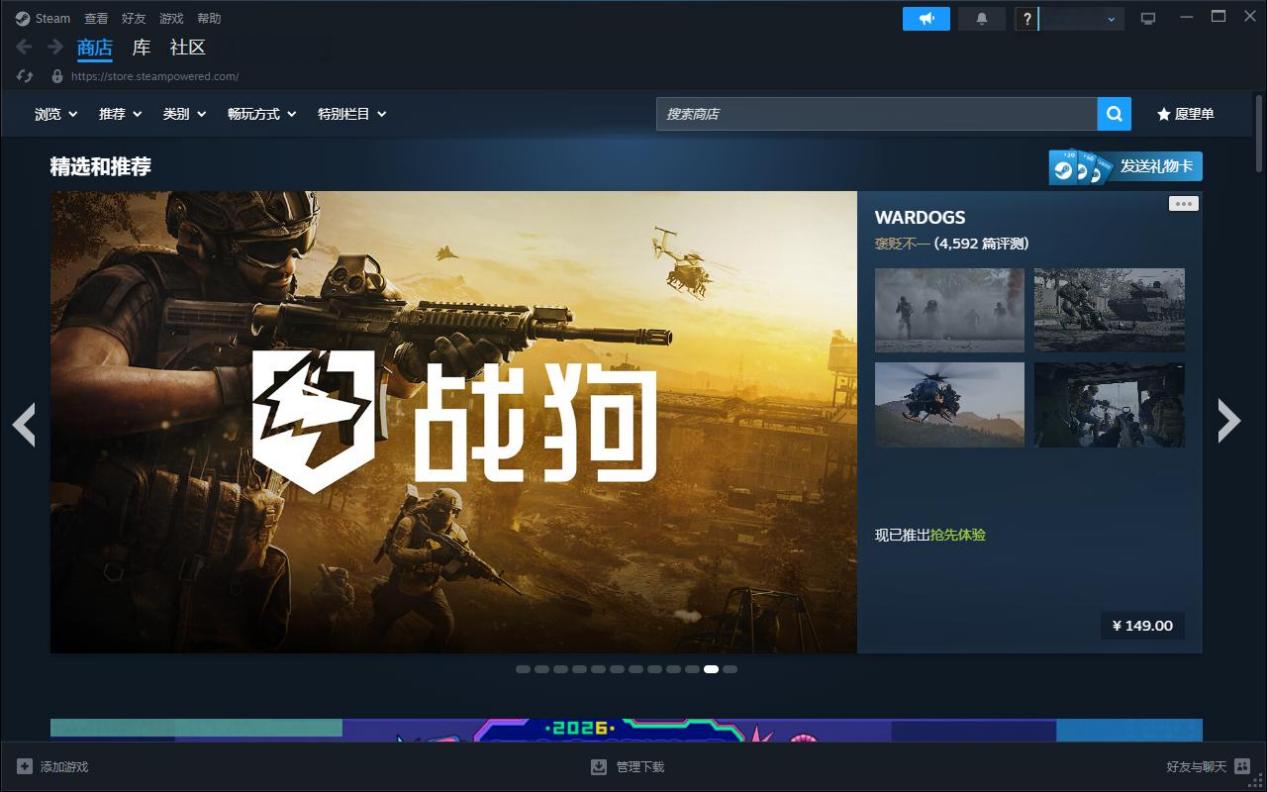Click the blue magnifier search button
This screenshot has height=792, width=1267.
point(1114,114)
